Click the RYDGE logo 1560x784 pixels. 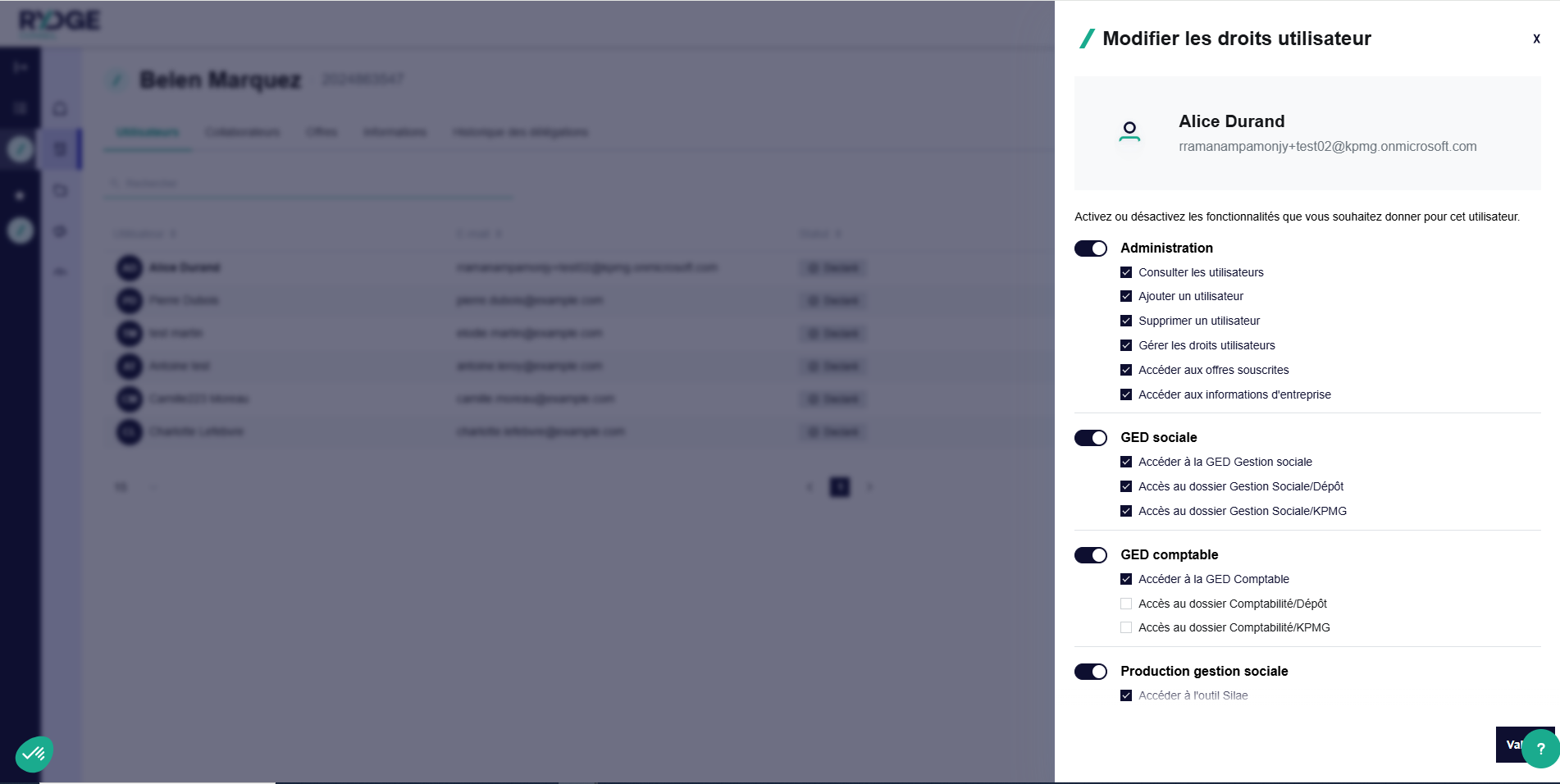tap(59, 21)
